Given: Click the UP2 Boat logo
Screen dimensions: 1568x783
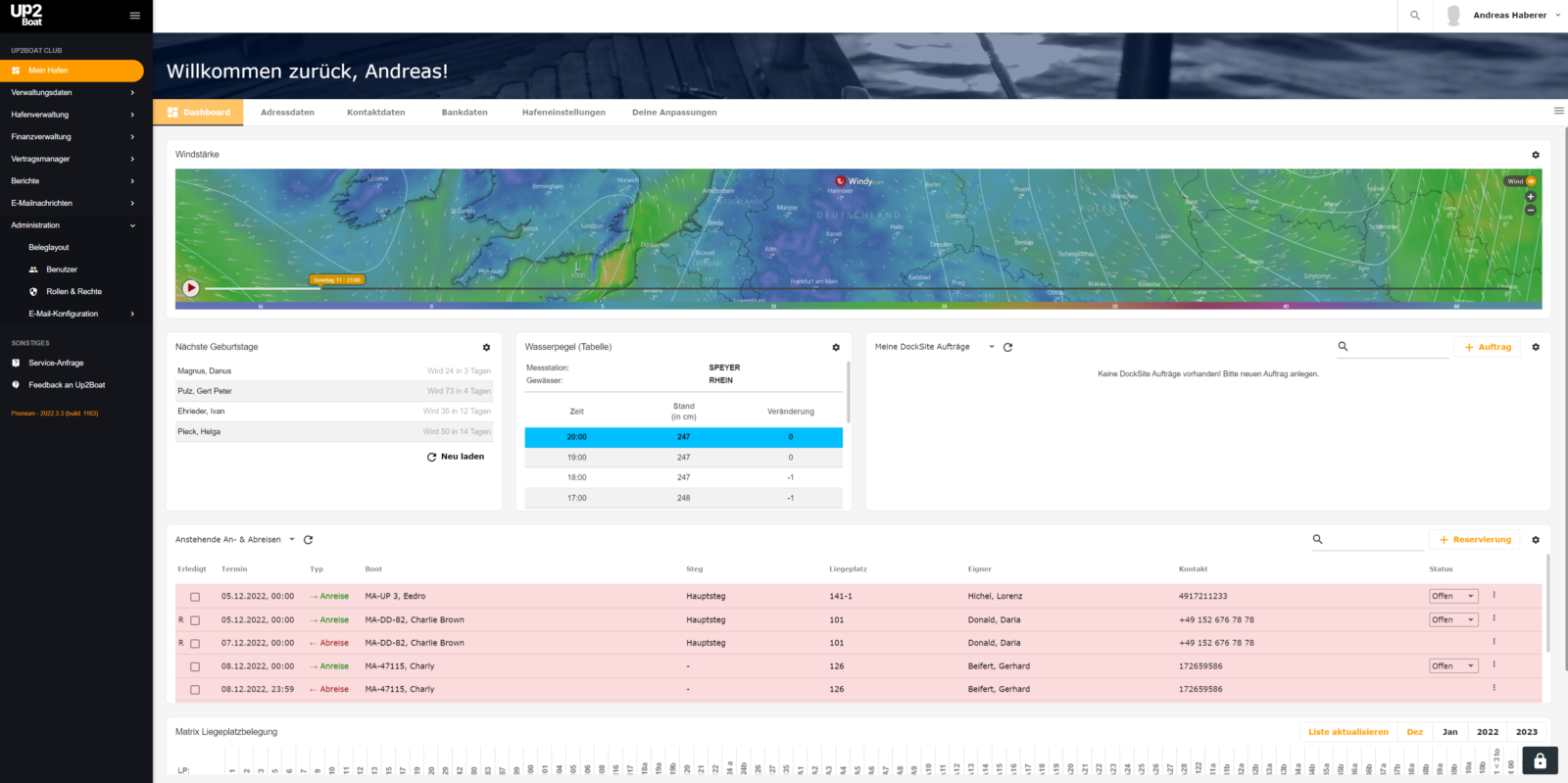Looking at the screenshot, I should click(x=26, y=15).
